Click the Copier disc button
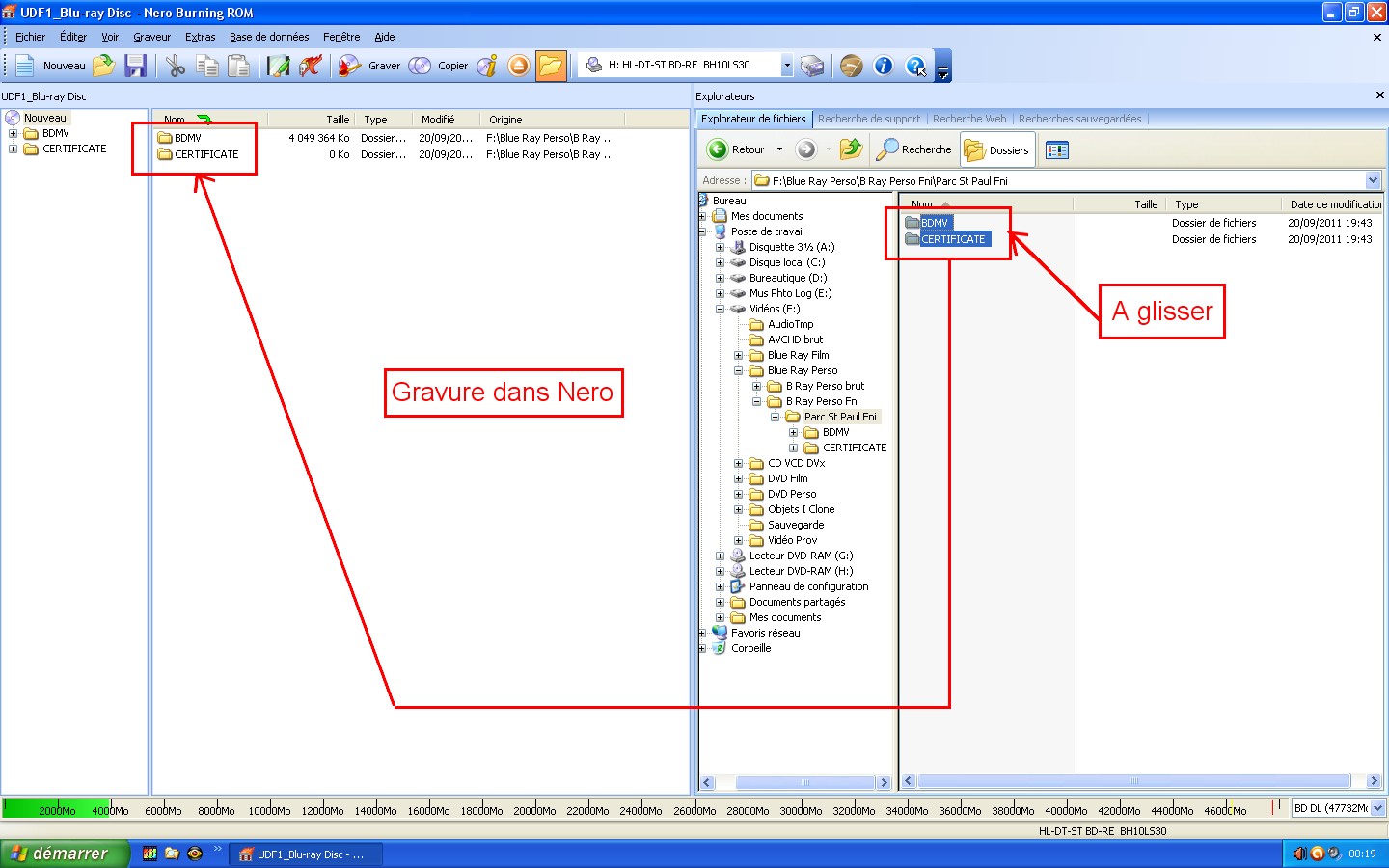Image resolution: width=1389 pixels, height=868 pixels. coord(438,66)
